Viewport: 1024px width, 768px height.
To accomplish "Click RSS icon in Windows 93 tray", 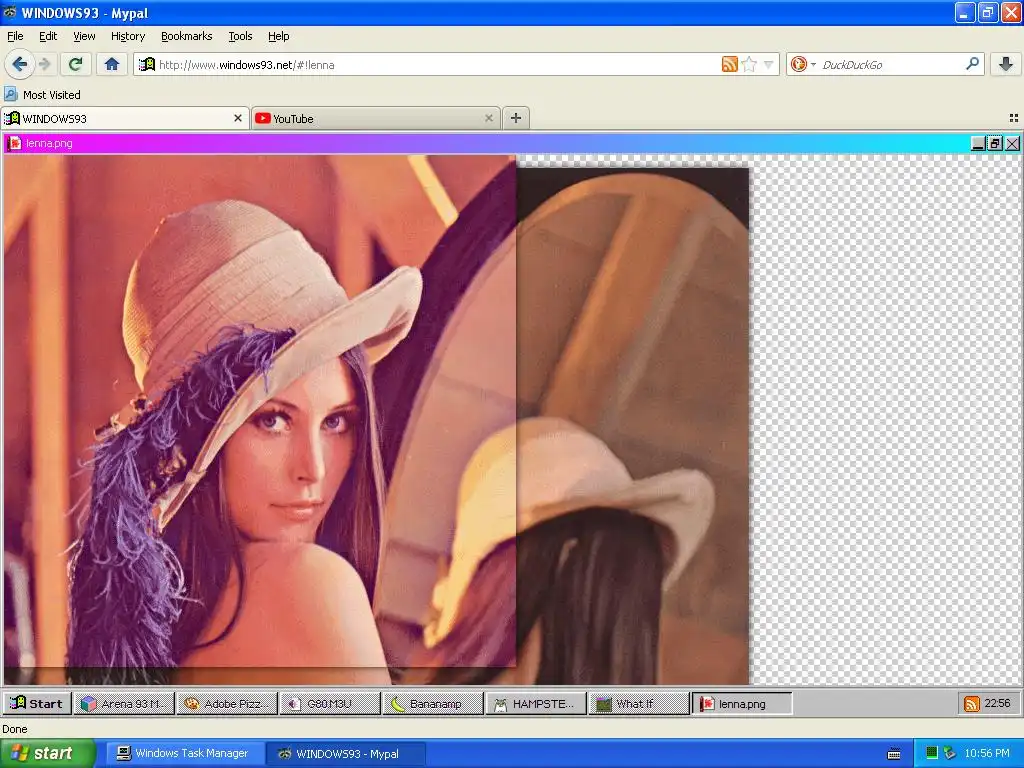I will pyautogui.click(x=972, y=703).
